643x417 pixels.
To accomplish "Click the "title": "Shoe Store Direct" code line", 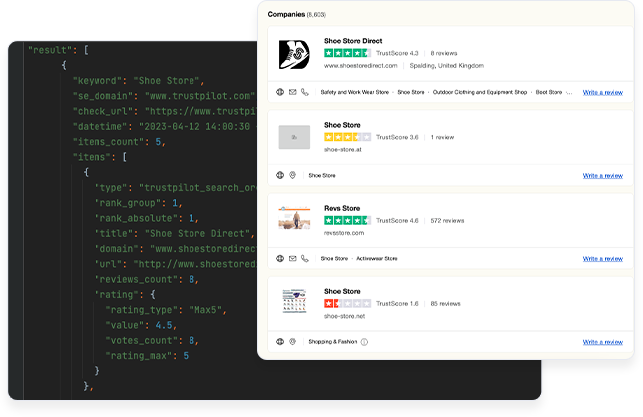I will tap(174, 233).
